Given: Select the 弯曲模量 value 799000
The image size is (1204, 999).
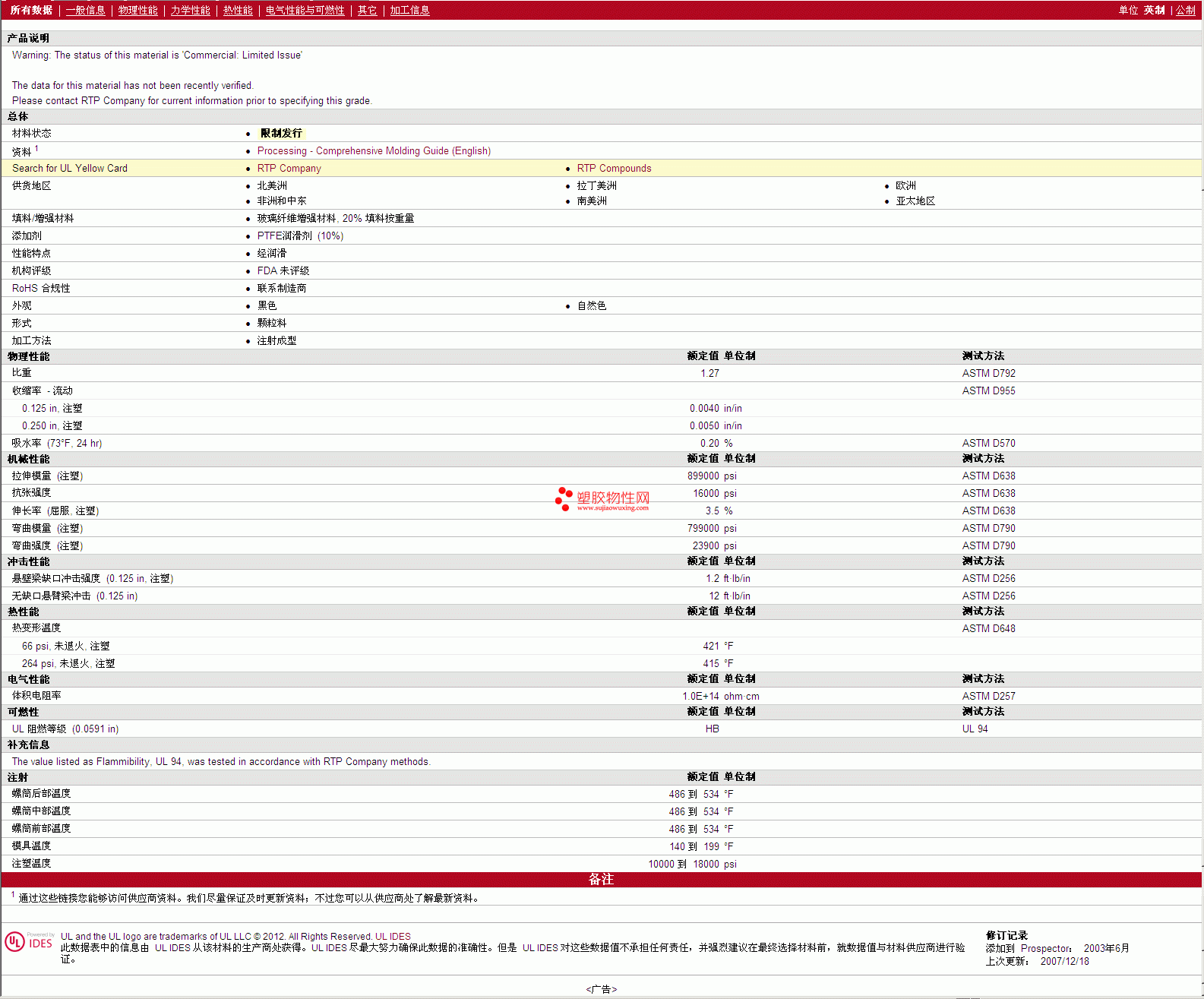Looking at the screenshot, I should pyautogui.click(x=703, y=528).
